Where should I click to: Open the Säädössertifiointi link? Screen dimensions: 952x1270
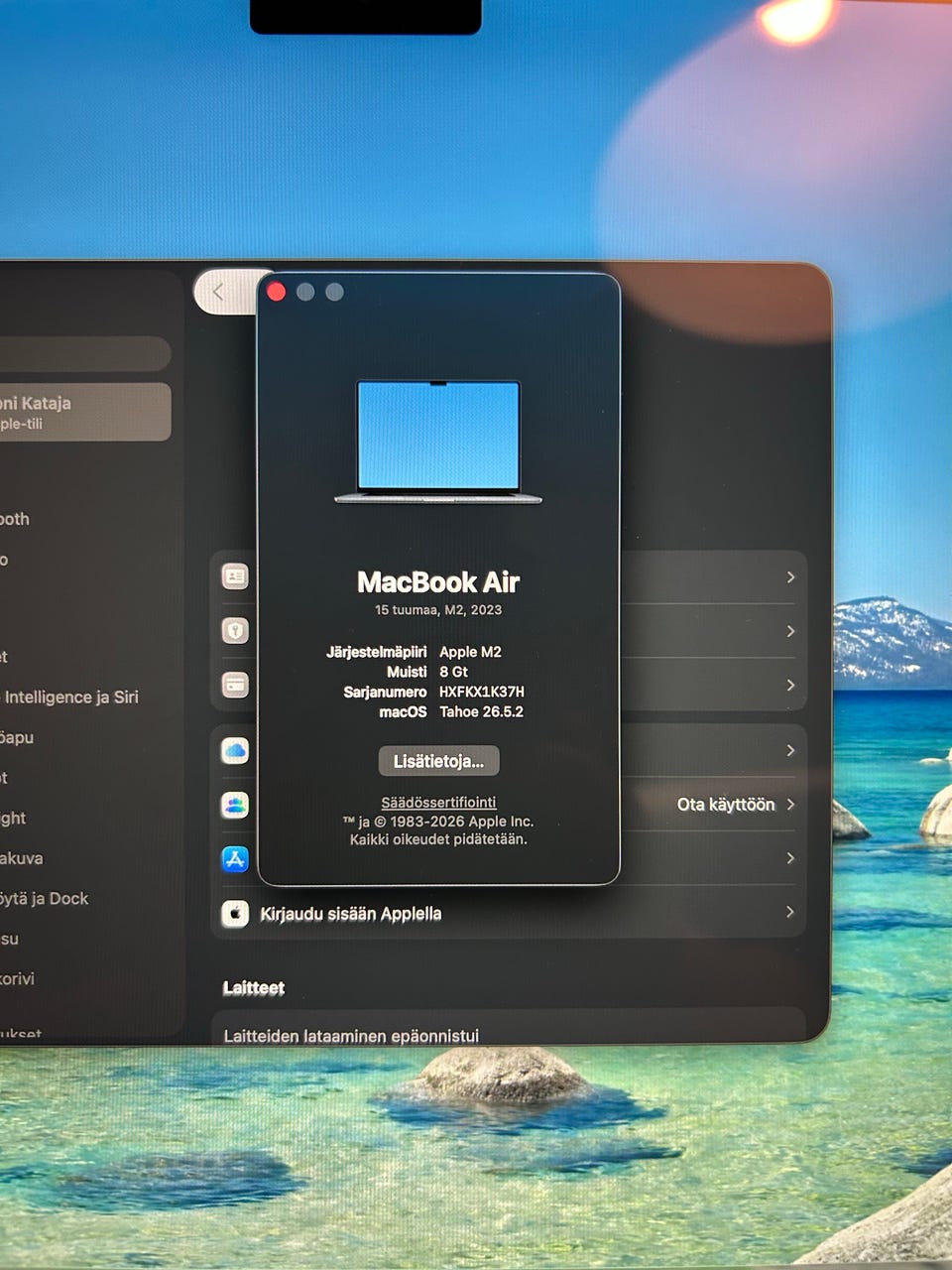click(438, 803)
